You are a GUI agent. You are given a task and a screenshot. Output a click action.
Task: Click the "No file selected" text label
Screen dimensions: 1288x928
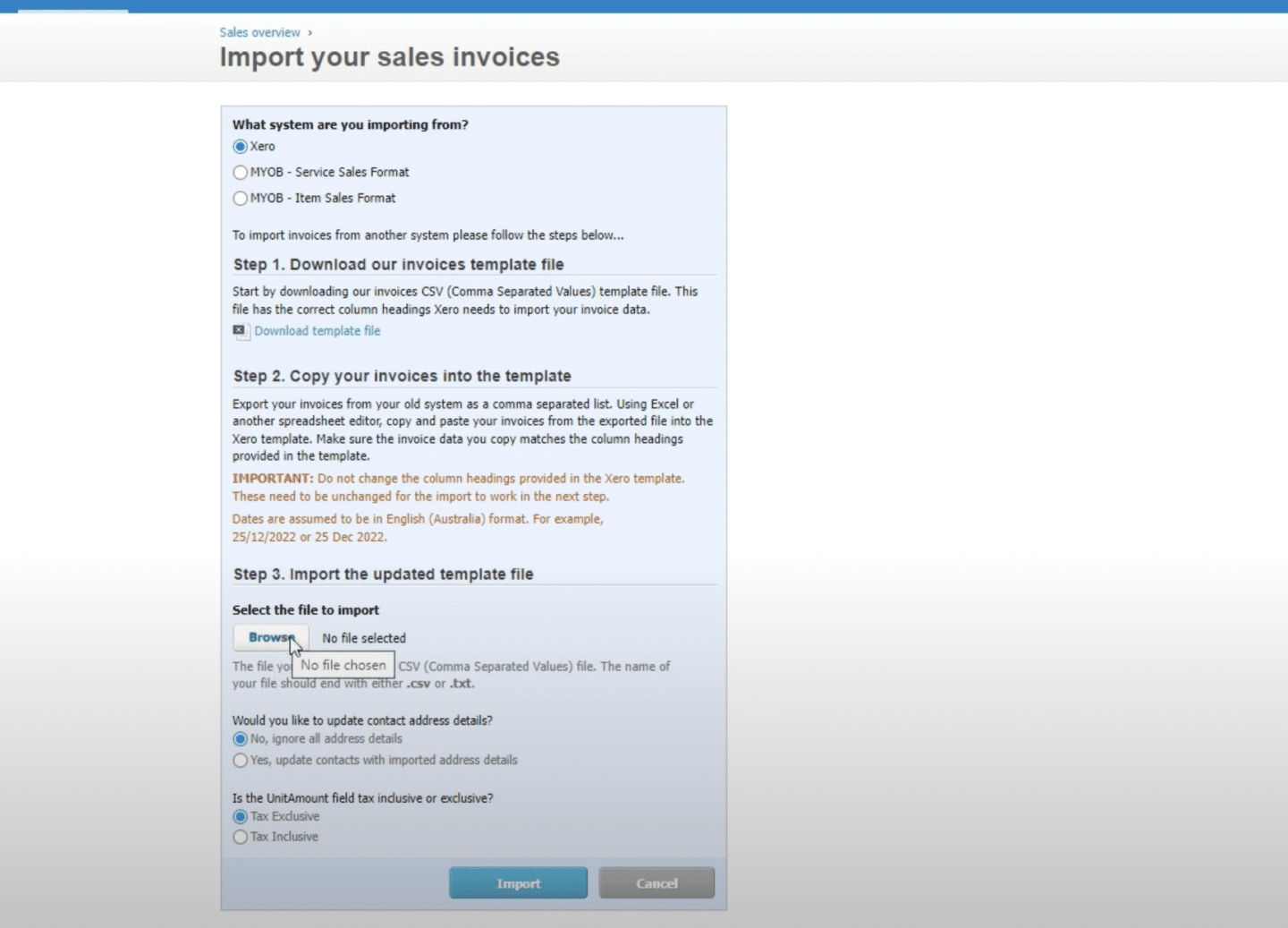[x=363, y=638]
